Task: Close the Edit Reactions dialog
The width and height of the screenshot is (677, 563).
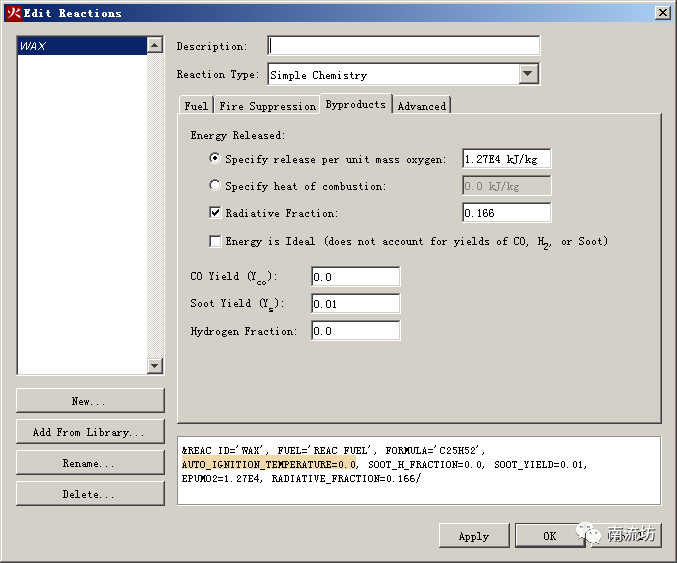Action: pyautogui.click(x=662, y=13)
